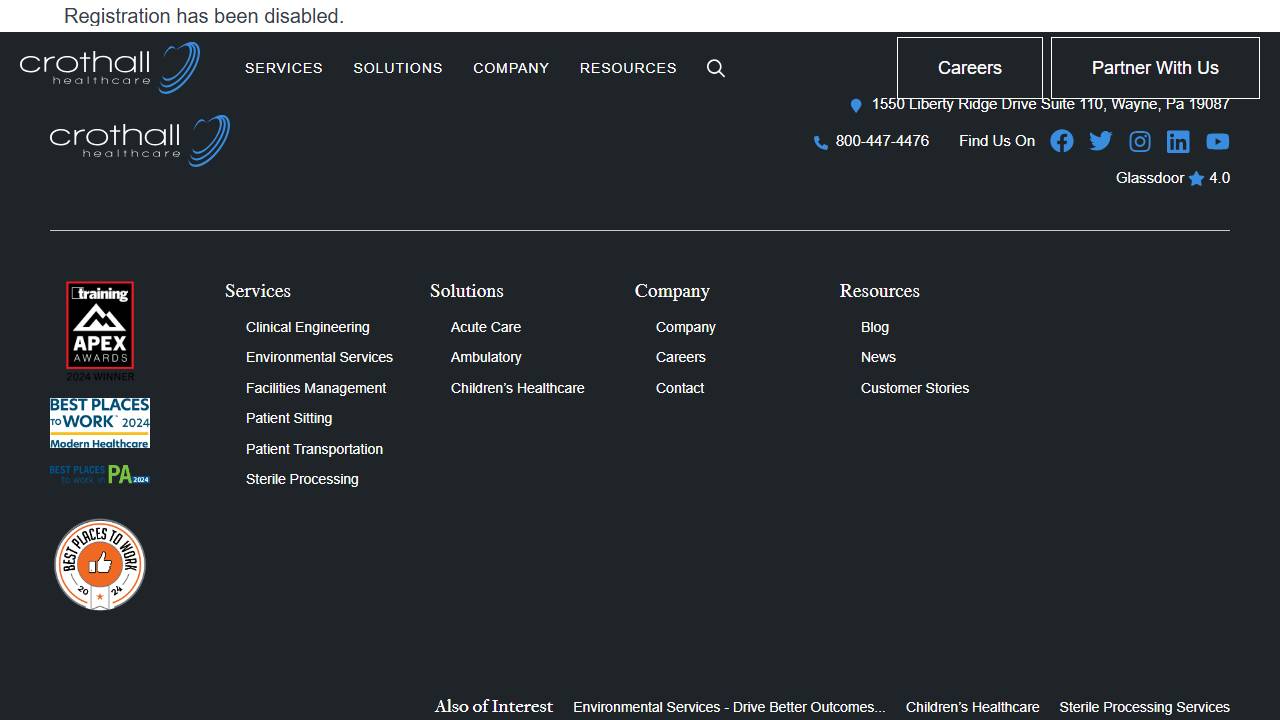Click the Careers button
The image size is (1280, 720).
click(x=969, y=68)
